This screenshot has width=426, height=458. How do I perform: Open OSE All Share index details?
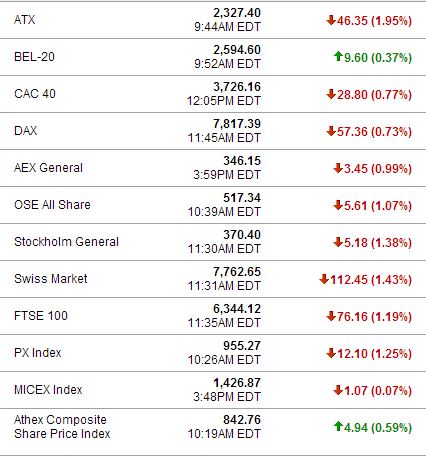point(52,205)
